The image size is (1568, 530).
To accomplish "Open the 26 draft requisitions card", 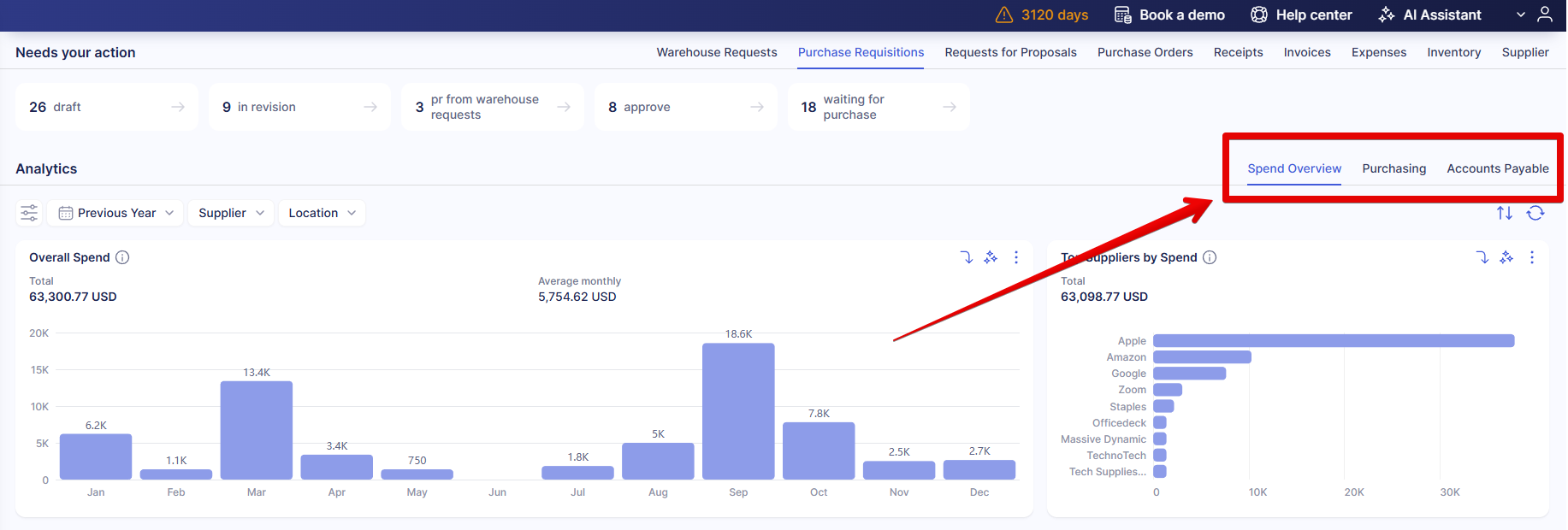I will (107, 107).
